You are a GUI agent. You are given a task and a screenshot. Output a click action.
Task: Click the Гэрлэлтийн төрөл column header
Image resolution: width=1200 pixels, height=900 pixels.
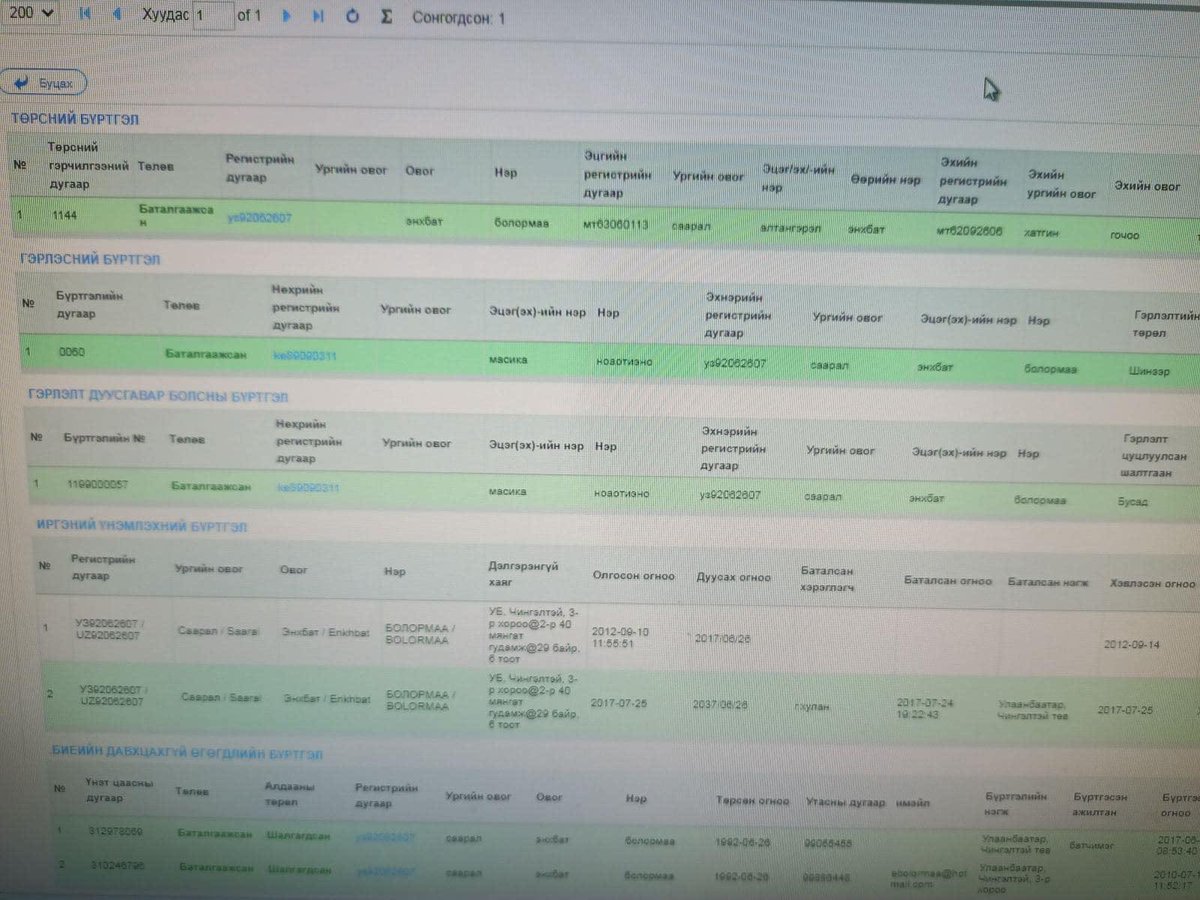[x=1166, y=322]
